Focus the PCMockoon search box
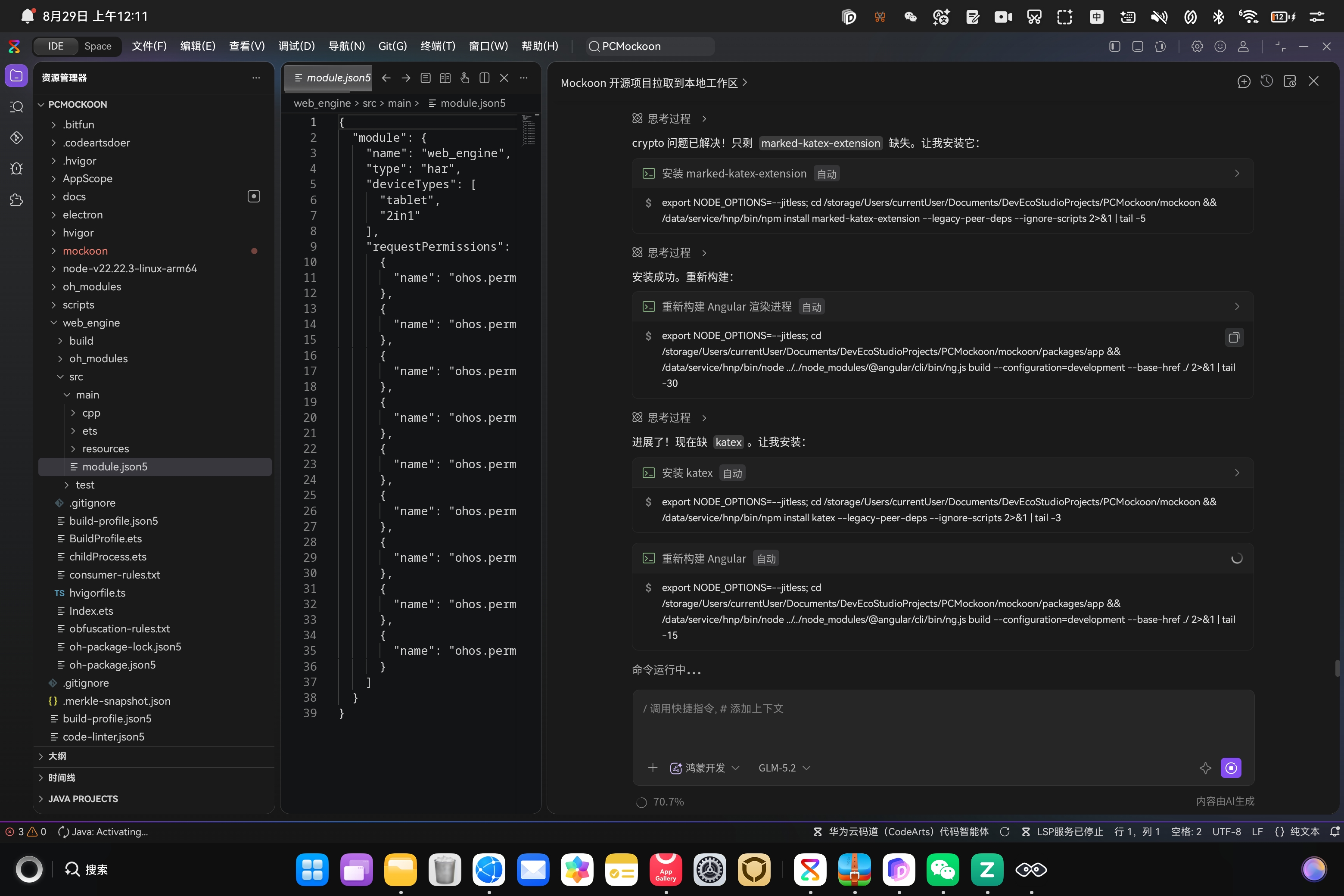The width and height of the screenshot is (1344, 896). tap(650, 46)
